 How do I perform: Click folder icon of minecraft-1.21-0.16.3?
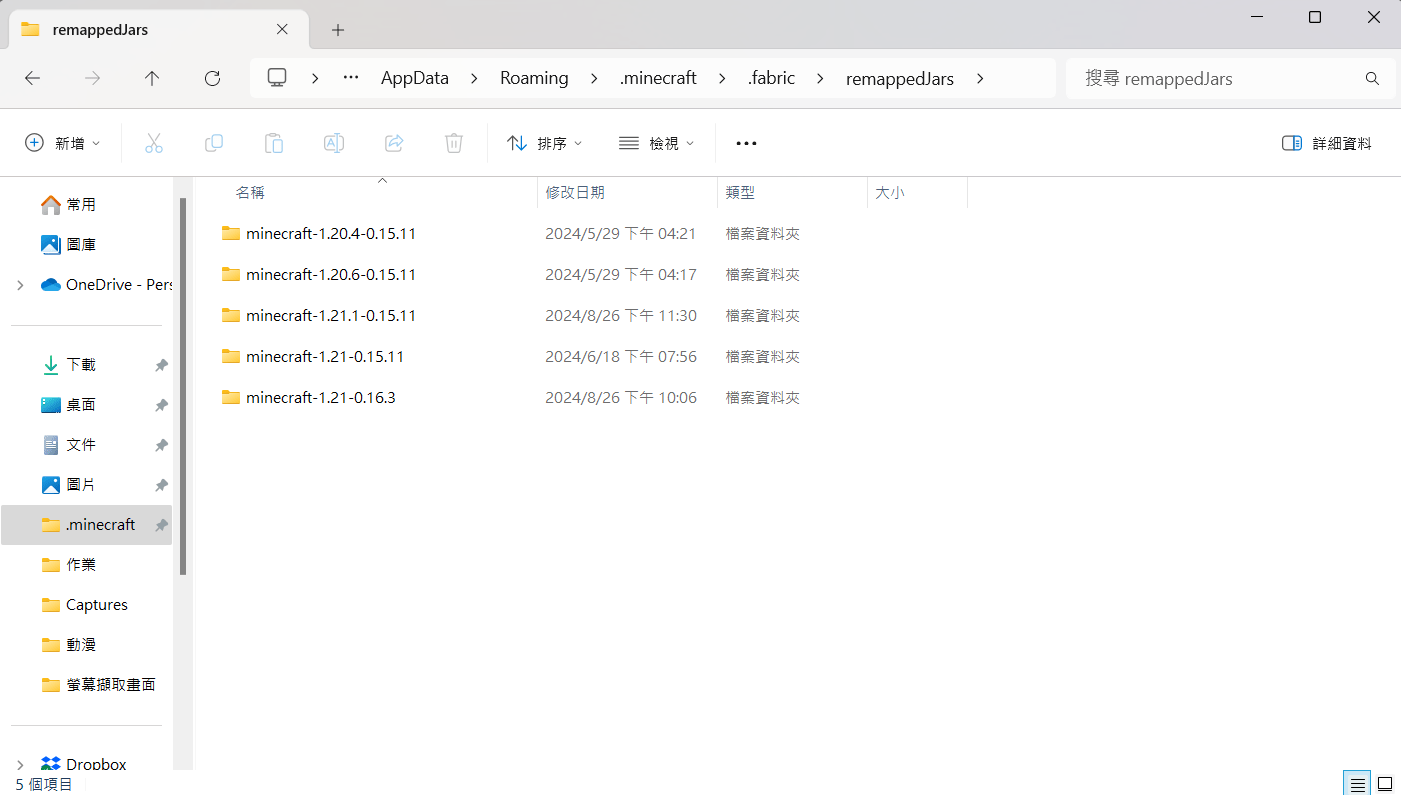(231, 397)
